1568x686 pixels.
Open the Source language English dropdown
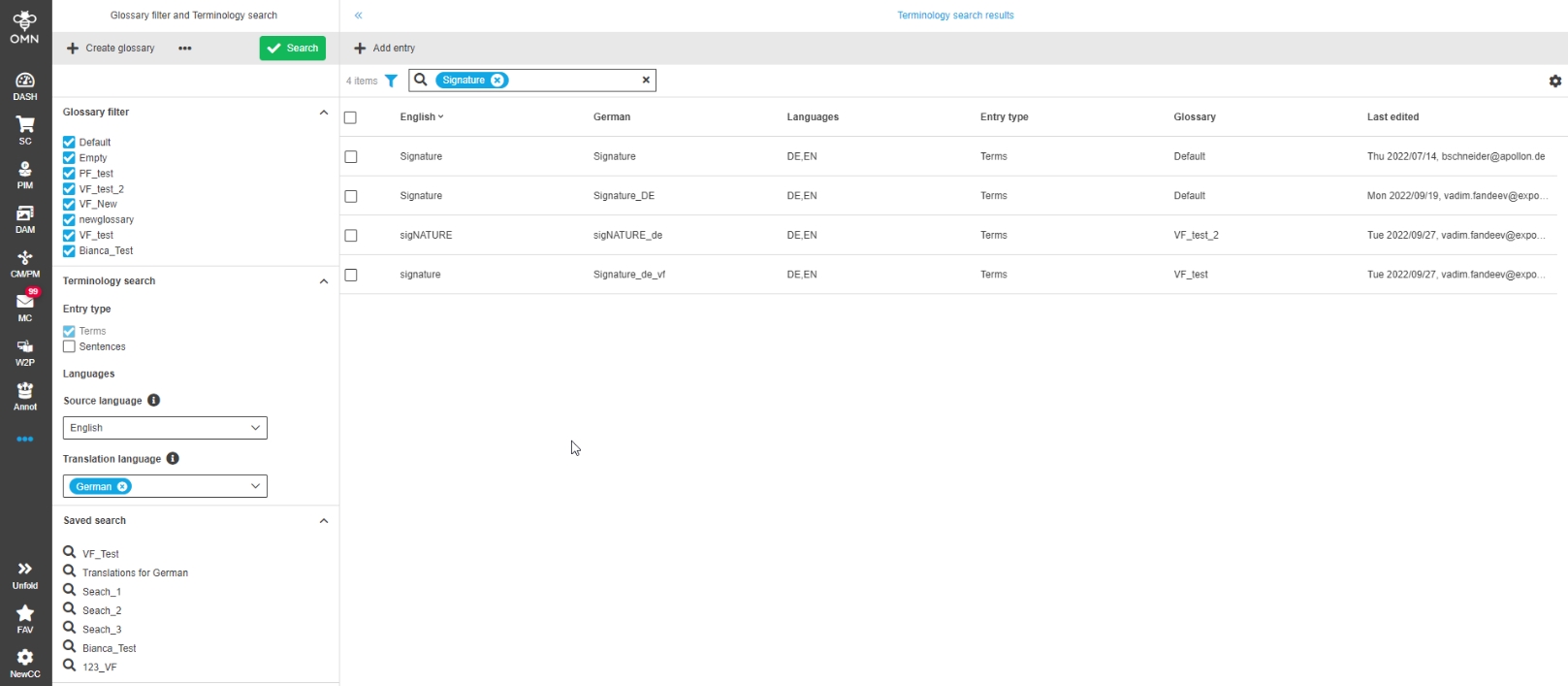(x=165, y=428)
